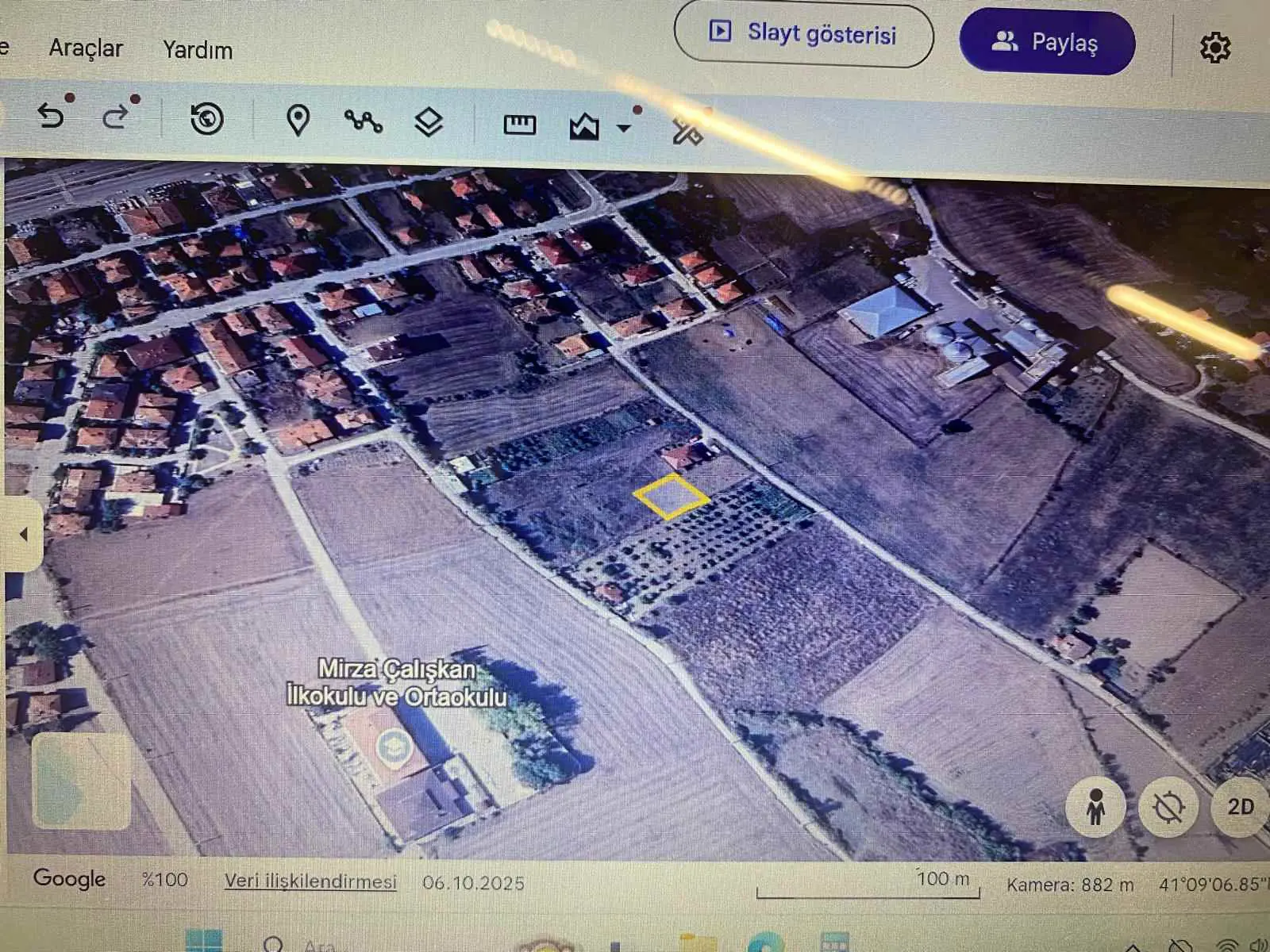1270x952 pixels.
Task: Open the Yardım menu
Action: click(198, 50)
